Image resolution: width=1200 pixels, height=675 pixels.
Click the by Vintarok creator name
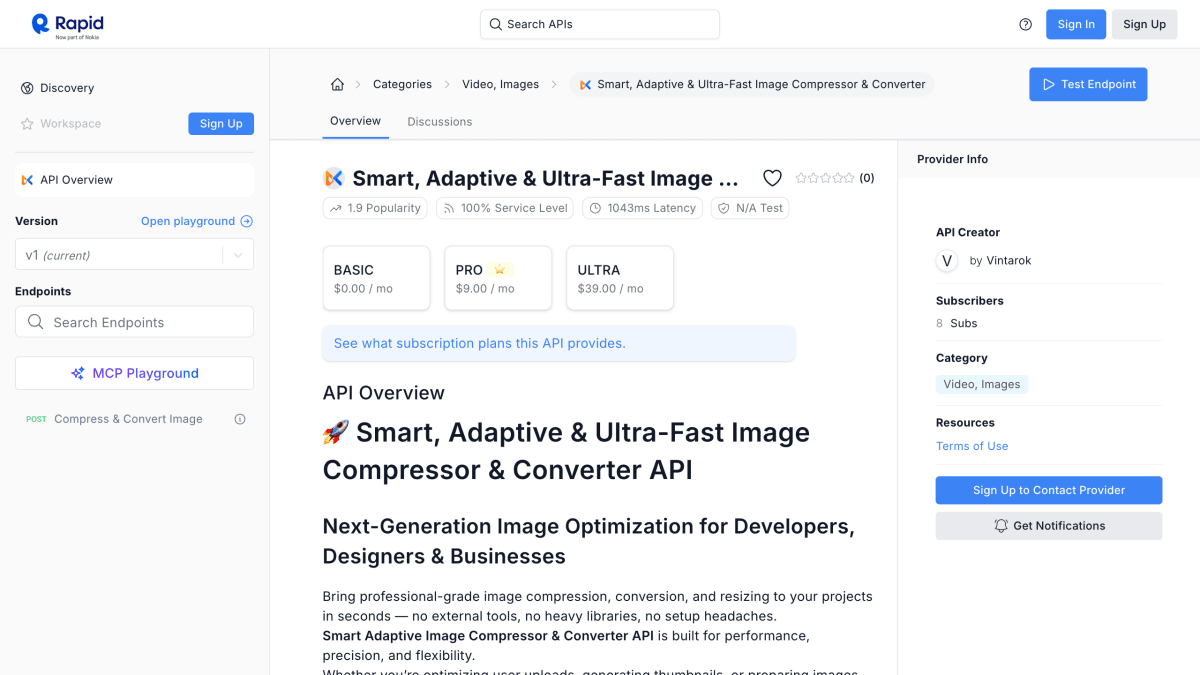(1000, 261)
